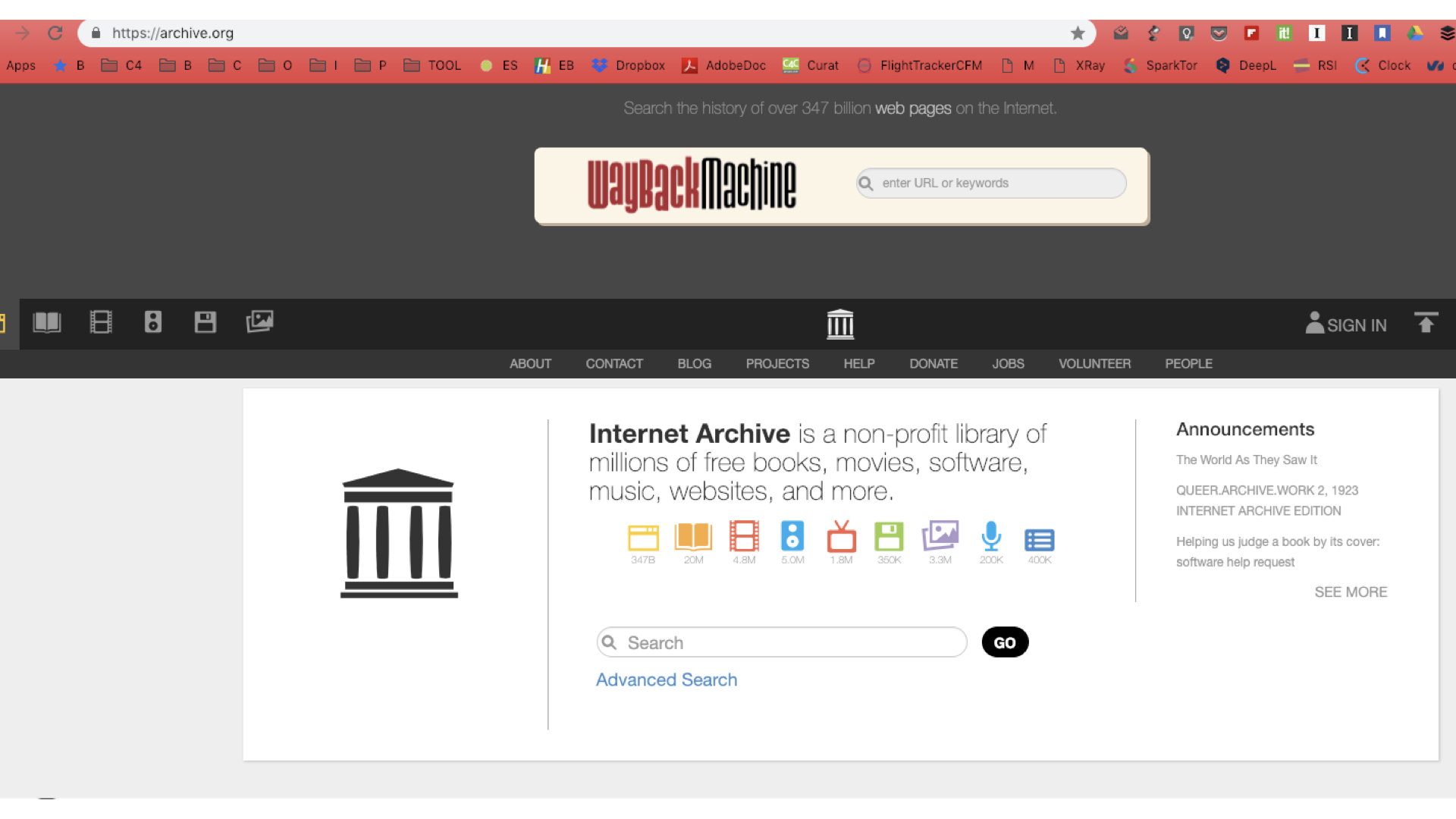Open the red TV 1.8M icon
The image size is (1456, 819).
(841, 536)
